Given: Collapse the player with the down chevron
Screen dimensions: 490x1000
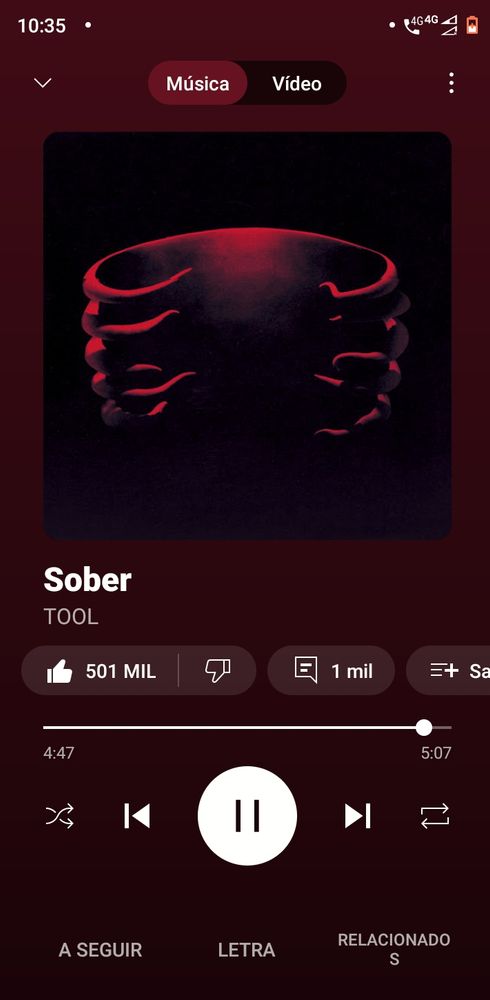Looking at the screenshot, I should pos(43,83).
